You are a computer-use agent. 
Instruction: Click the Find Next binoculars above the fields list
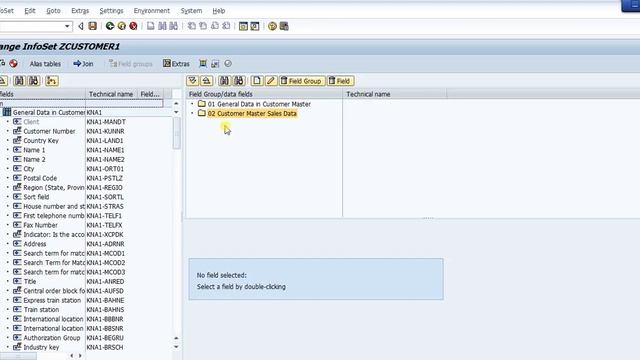34,81
